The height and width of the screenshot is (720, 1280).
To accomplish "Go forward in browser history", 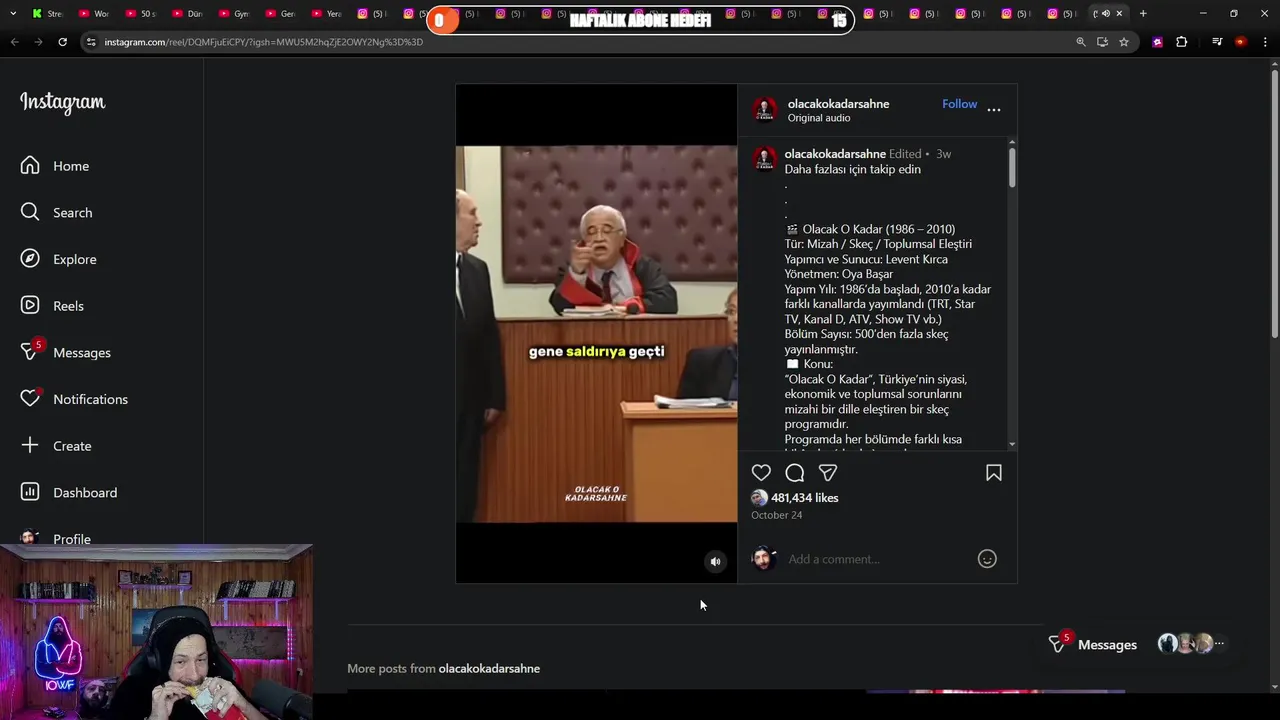I will coord(38,42).
